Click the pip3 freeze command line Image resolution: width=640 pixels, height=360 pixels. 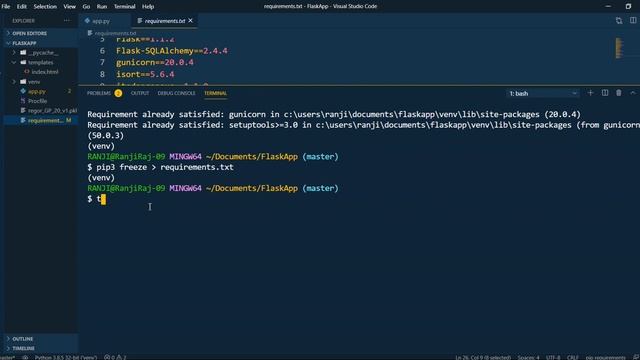click(160, 167)
